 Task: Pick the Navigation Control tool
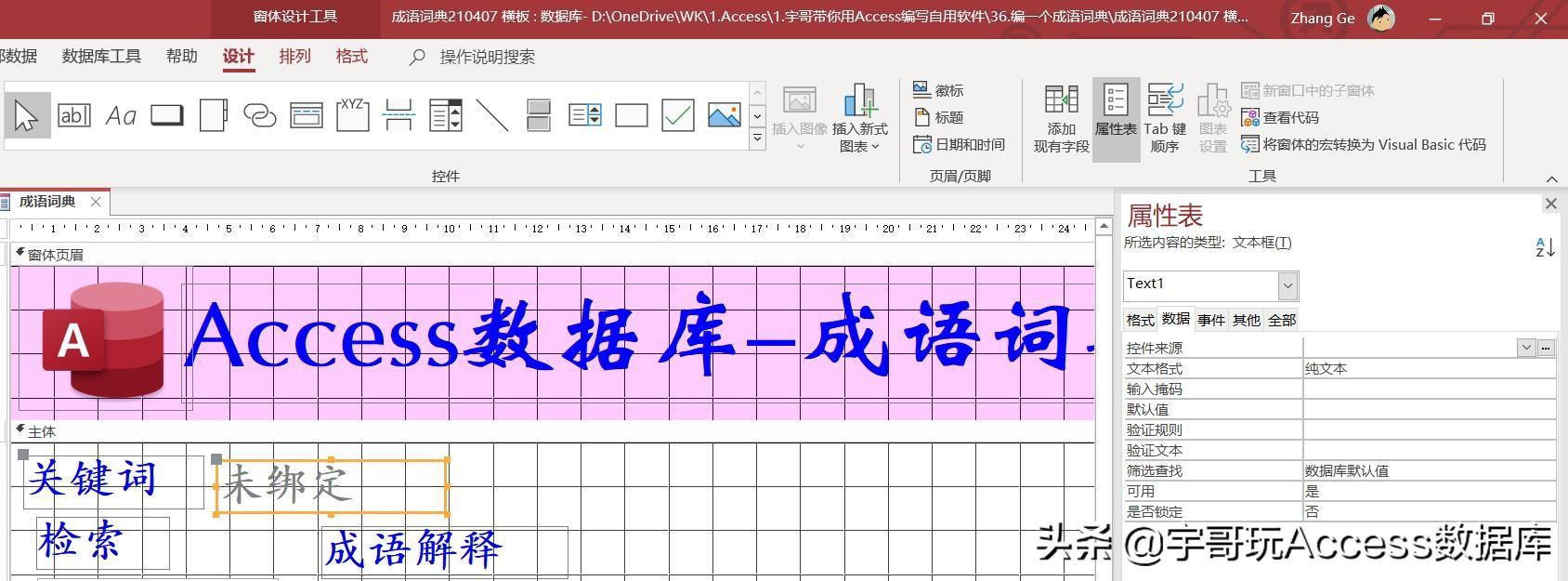tap(307, 116)
